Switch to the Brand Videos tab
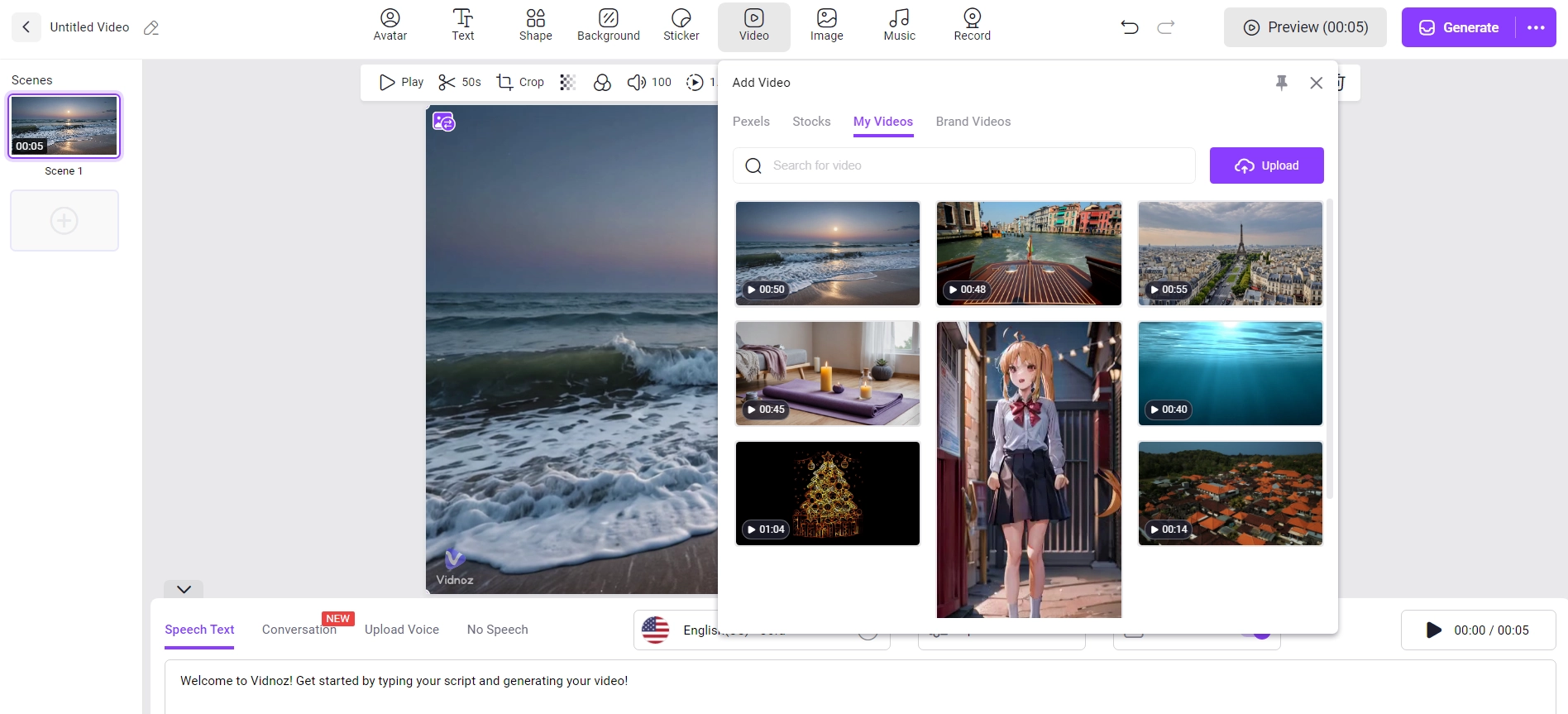The height and width of the screenshot is (714, 1568). tap(973, 122)
